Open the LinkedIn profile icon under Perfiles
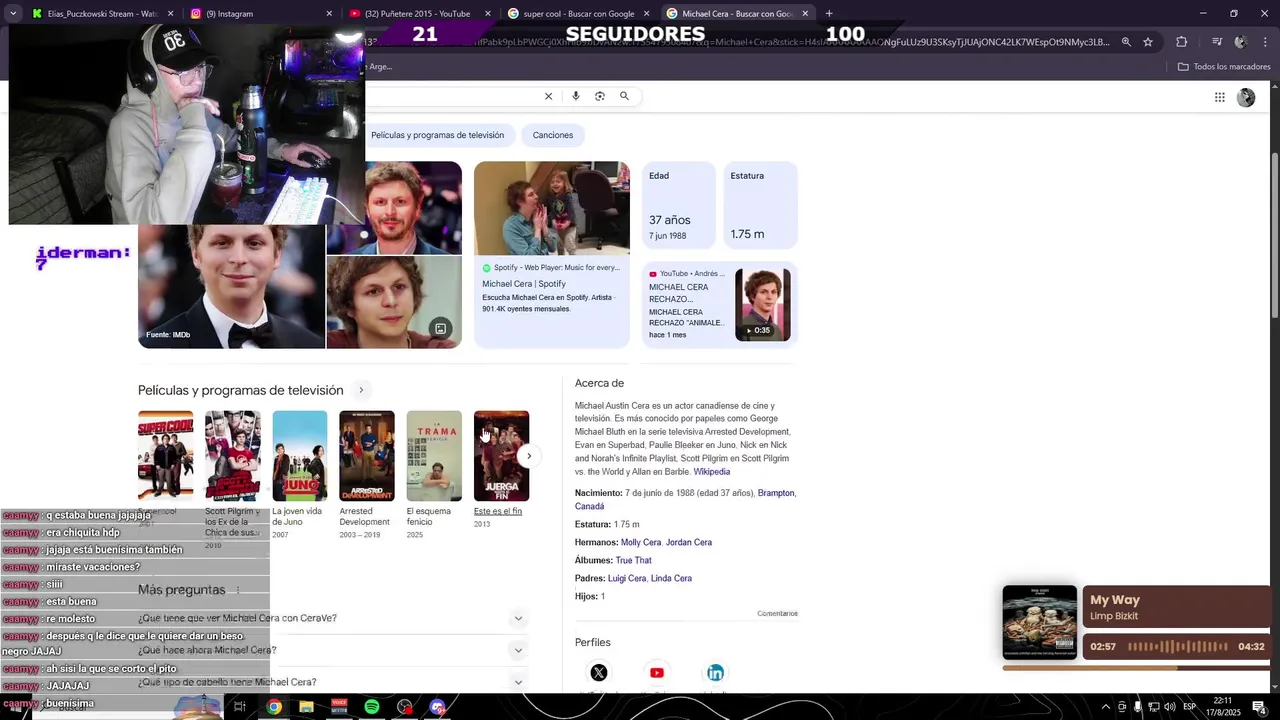The image size is (1280, 720). point(715,672)
